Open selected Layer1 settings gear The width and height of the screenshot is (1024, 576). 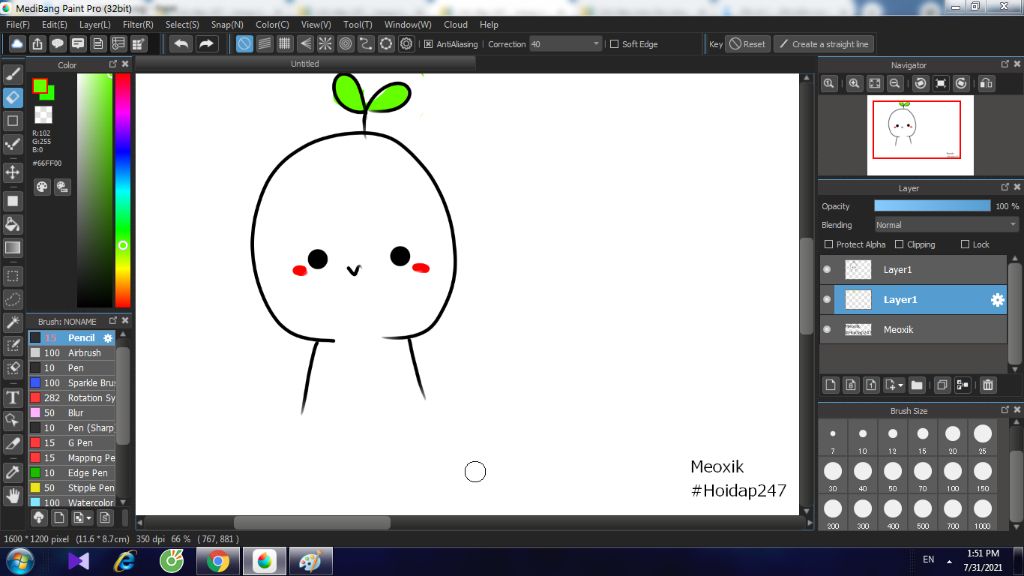tap(997, 300)
